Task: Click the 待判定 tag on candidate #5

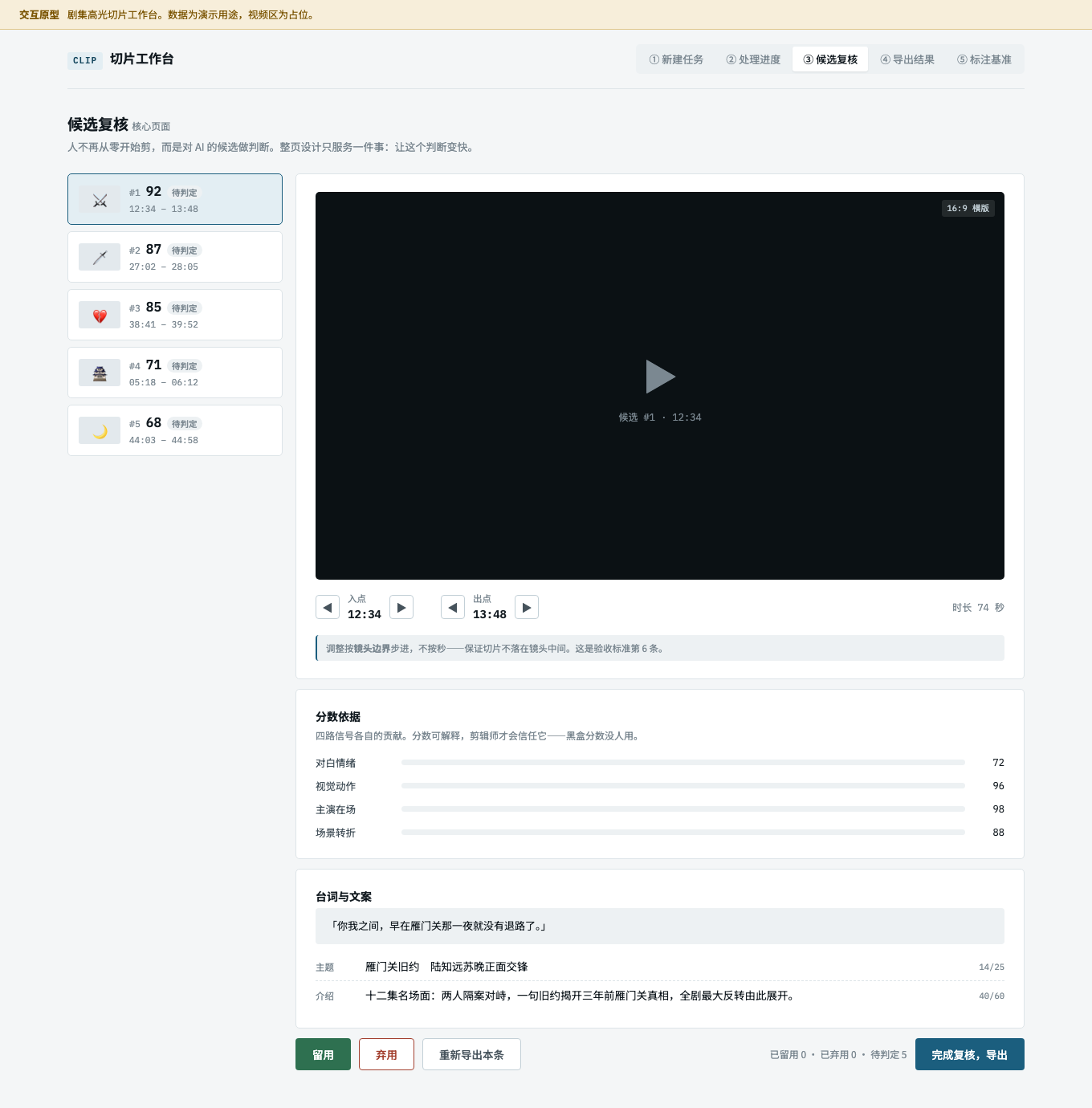Action: coord(185,424)
